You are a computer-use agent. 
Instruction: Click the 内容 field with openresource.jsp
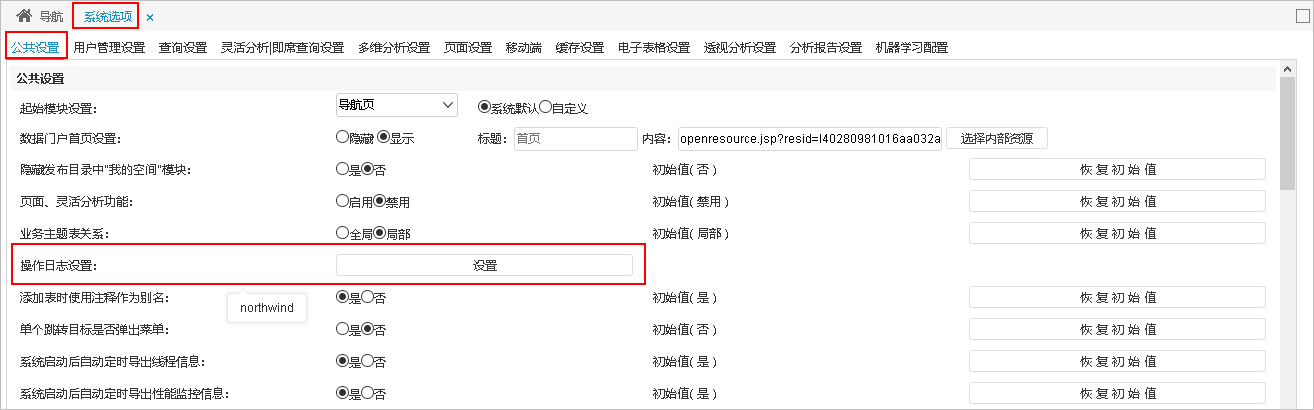810,139
